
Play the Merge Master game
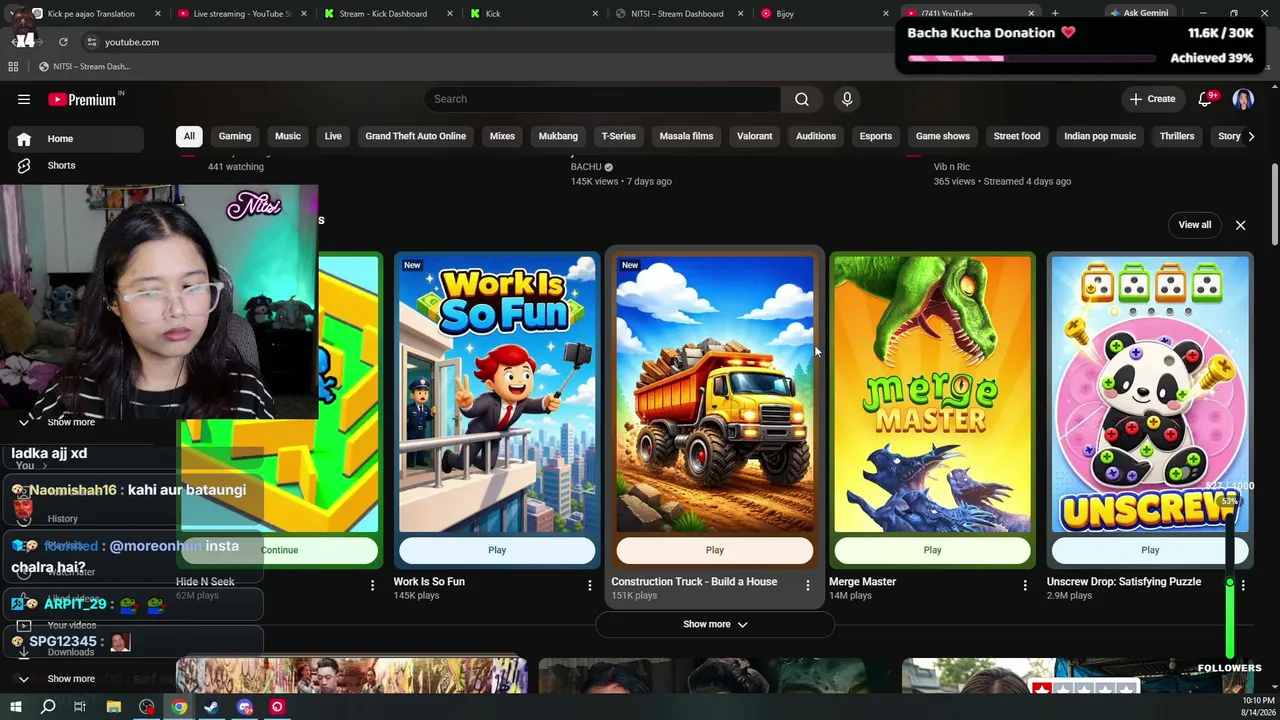[x=932, y=550]
